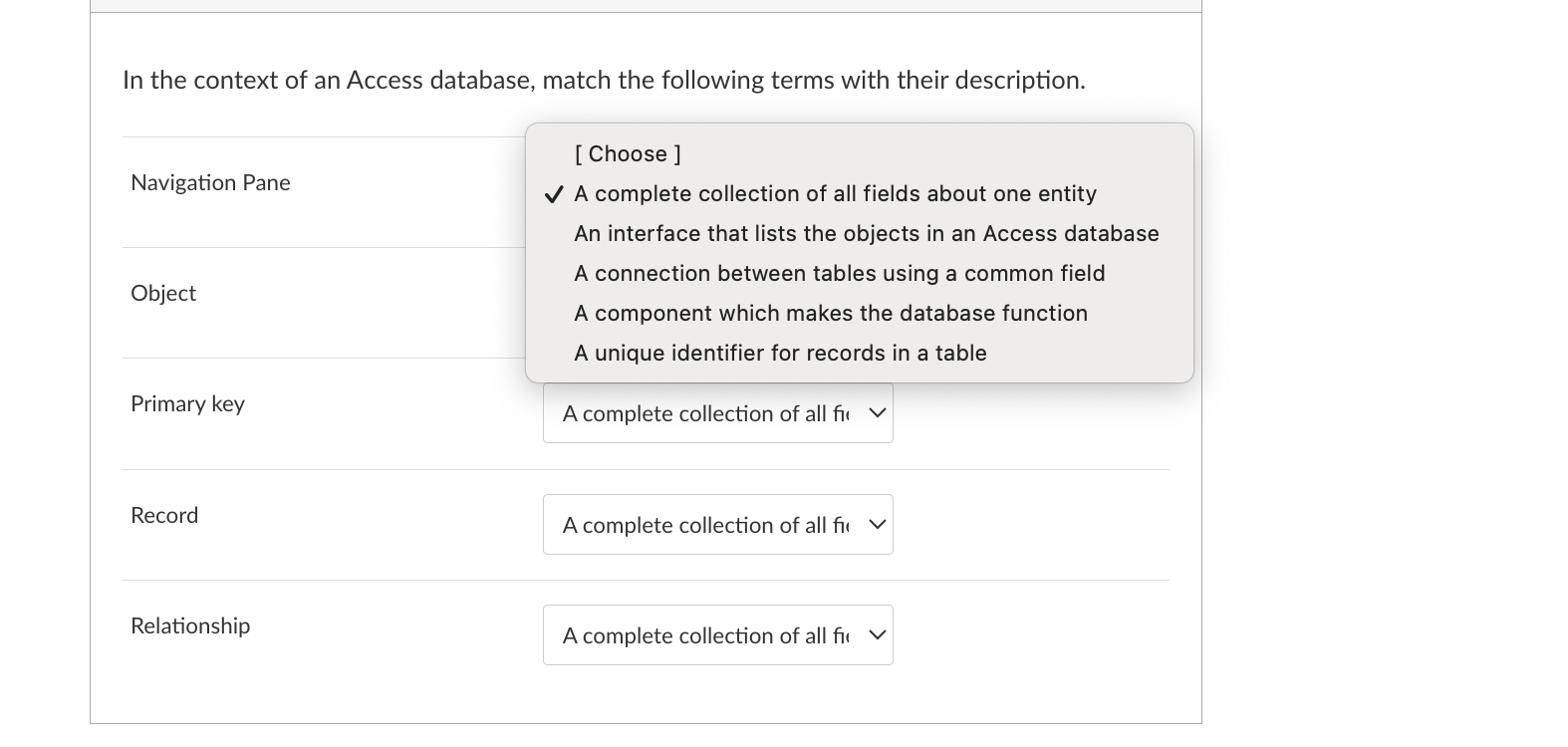Choose "An interface that lists the objects" option

click(866, 233)
